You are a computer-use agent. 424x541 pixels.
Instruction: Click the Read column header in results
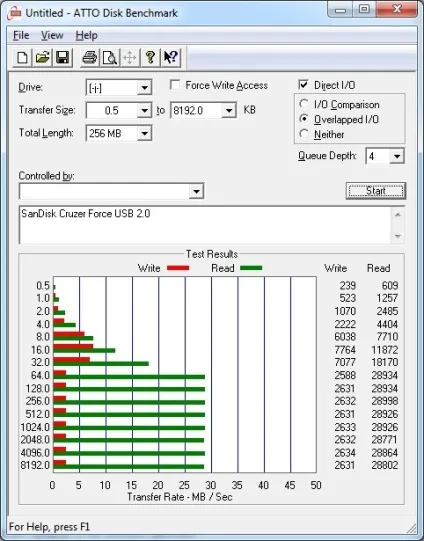click(x=378, y=268)
